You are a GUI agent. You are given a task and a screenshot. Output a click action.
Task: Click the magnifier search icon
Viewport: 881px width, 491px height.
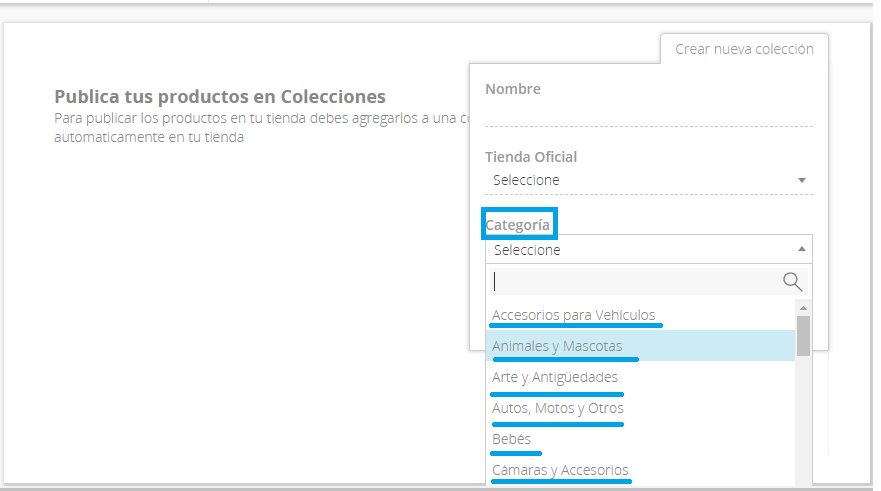tap(792, 281)
